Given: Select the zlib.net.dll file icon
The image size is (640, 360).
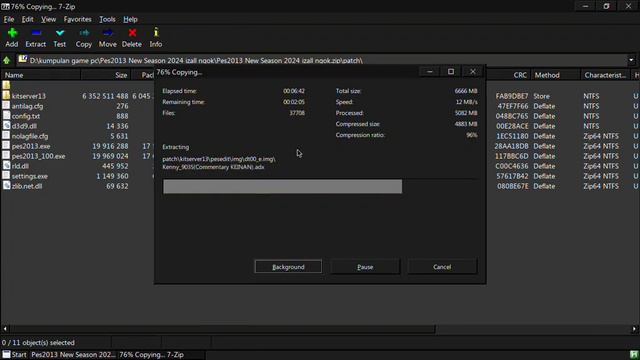Looking at the screenshot, I should [x=6, y=186].
